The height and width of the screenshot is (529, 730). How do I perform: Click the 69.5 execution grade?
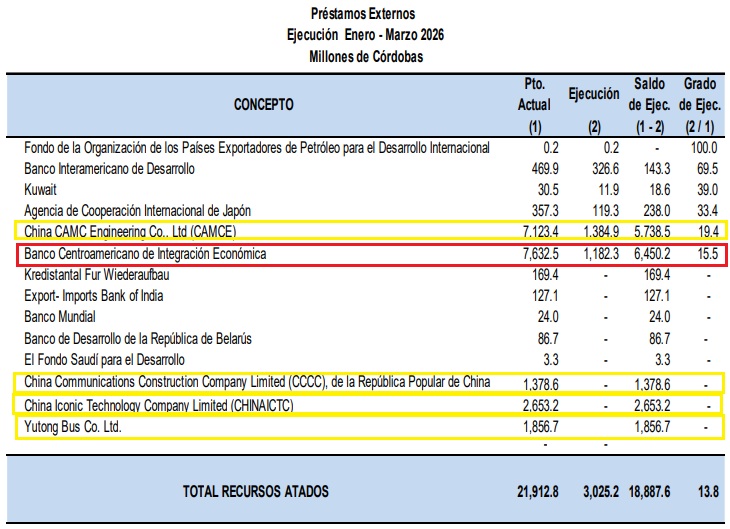707,169
